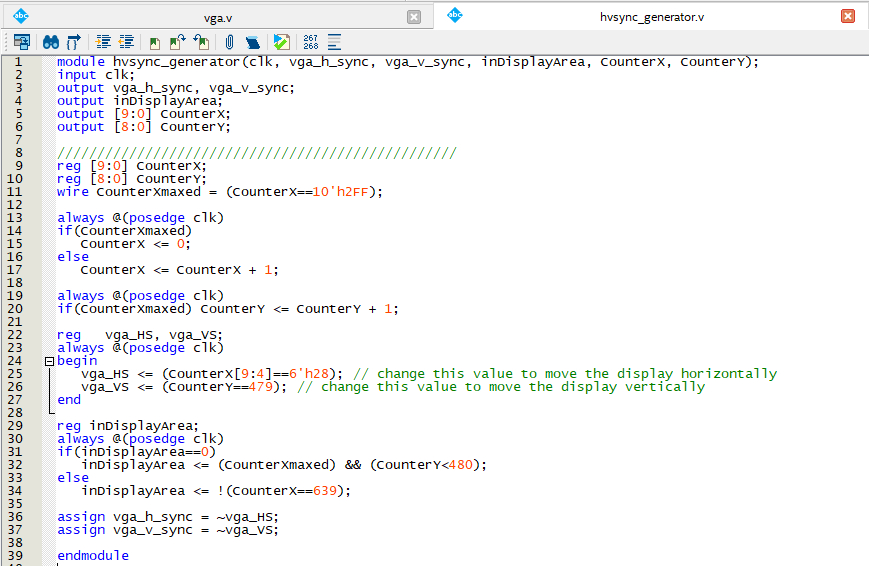Jump to the previous bookmark
869x566 pixels.
201,42
